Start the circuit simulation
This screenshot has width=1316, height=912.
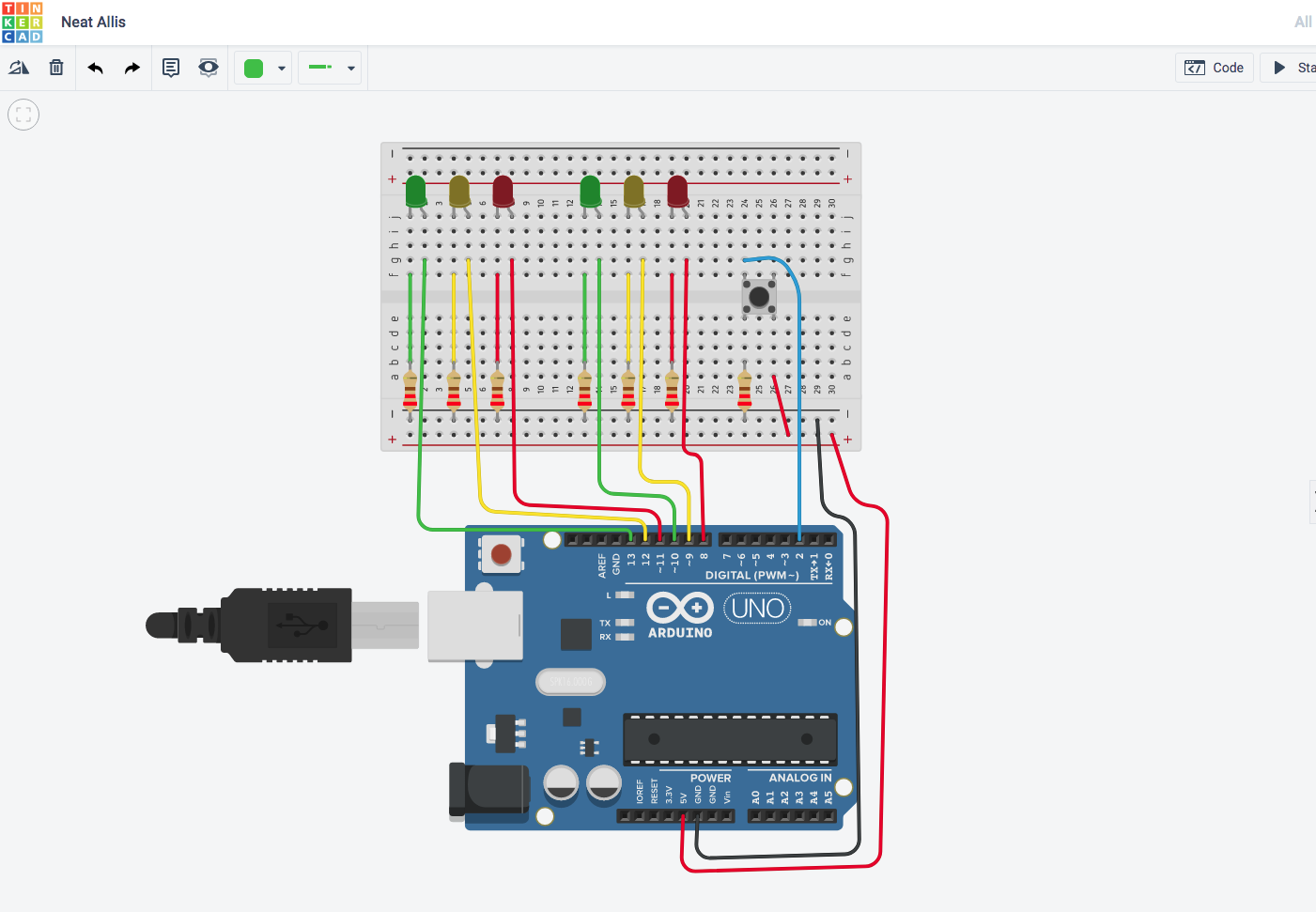(x=1289, y=67)
